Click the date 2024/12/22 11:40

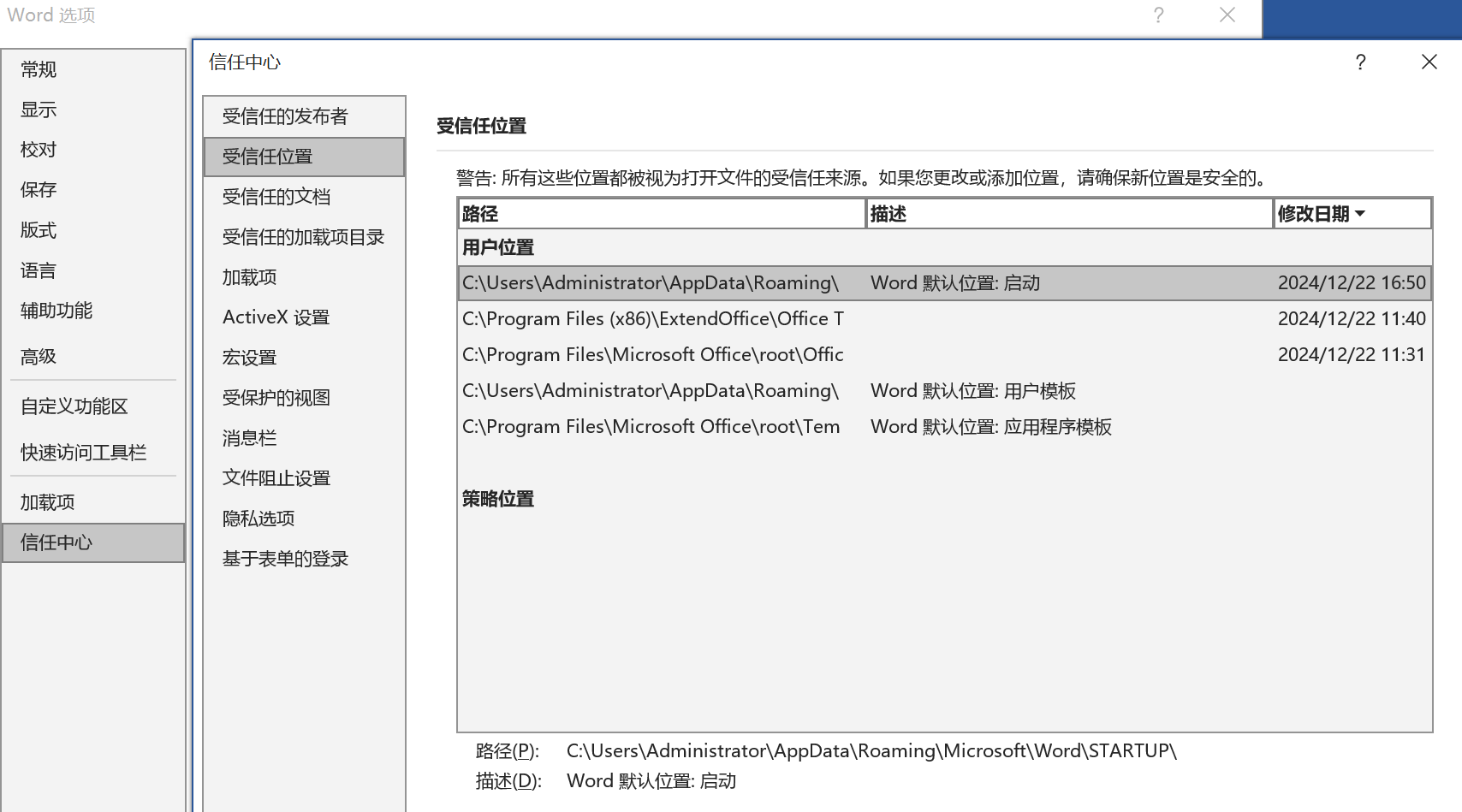pyautogui.click(x=1352, y=319)
